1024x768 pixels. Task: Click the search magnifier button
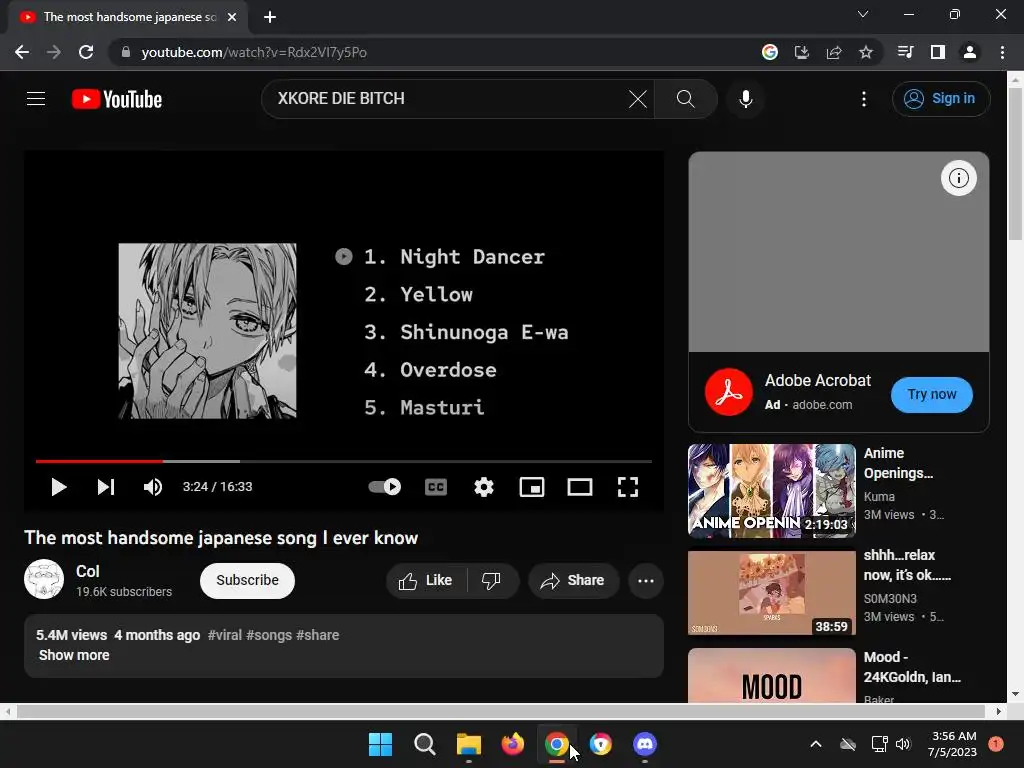pyautogui.click(x=685, y=99)
